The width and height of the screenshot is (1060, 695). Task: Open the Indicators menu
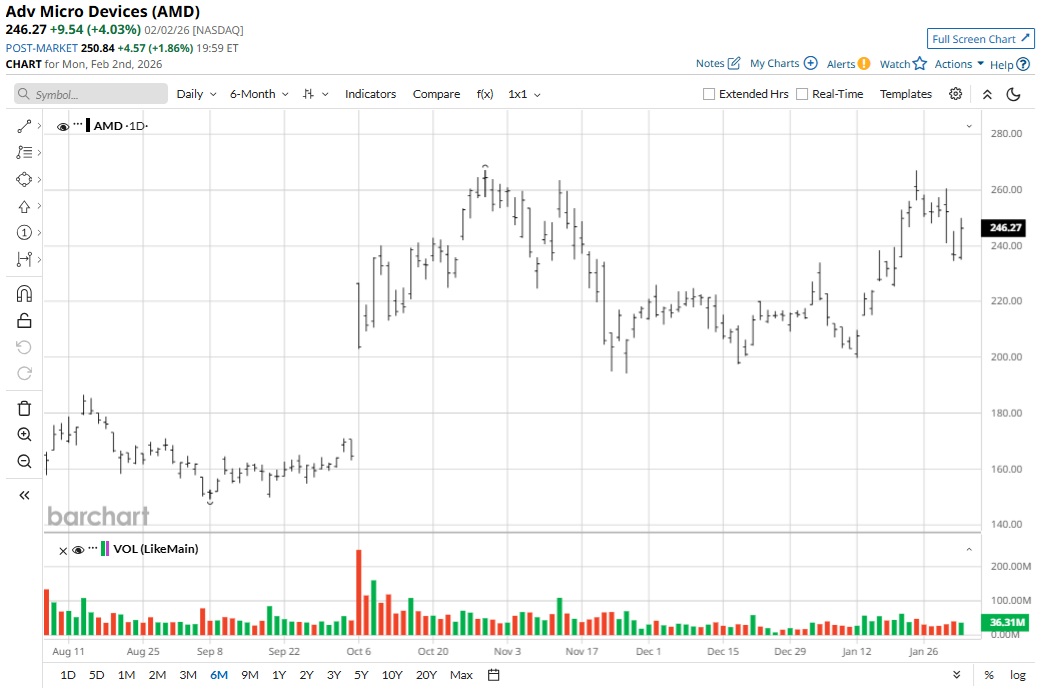pyautogui.click(x=370, y=95)
